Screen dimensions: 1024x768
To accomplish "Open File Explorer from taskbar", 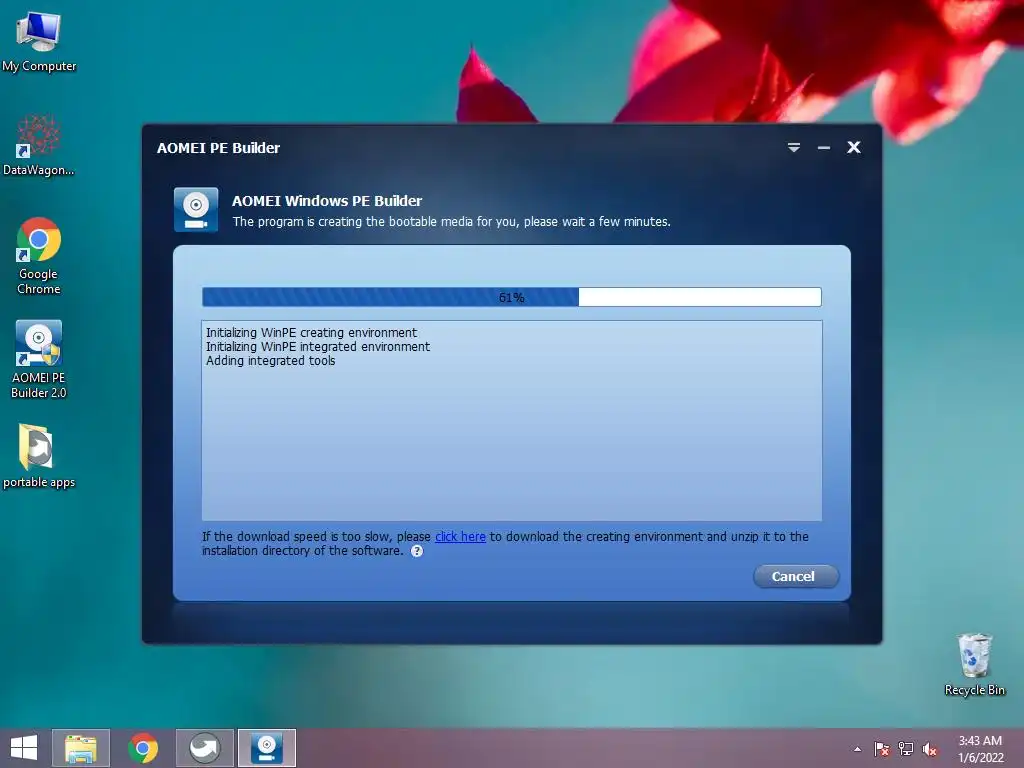I will click(x=81, y=748).
